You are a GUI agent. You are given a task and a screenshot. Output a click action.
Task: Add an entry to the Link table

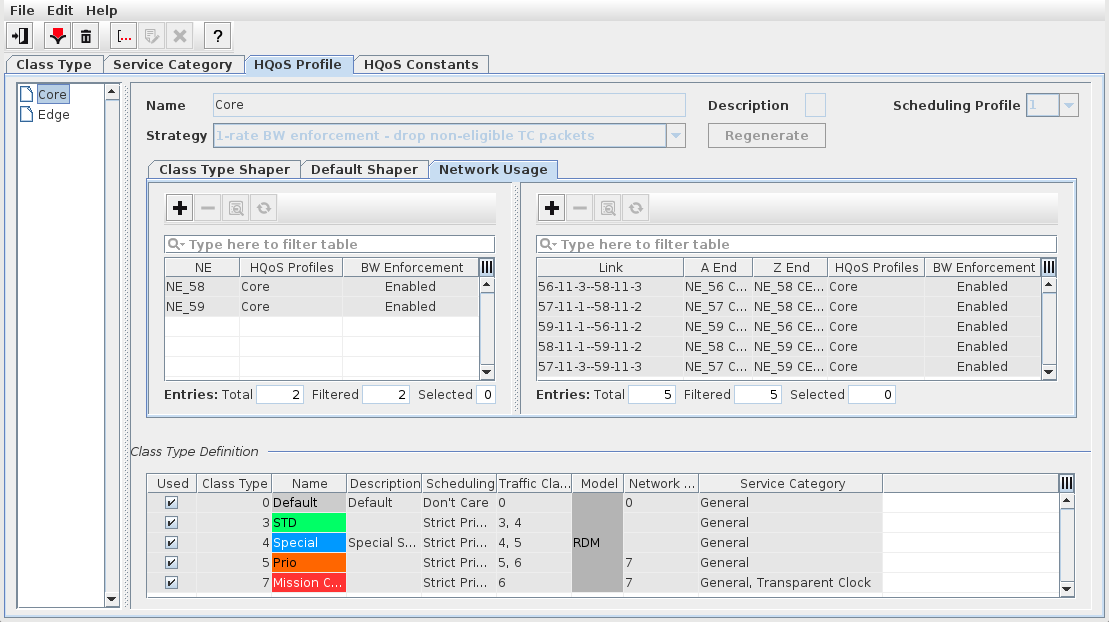coord(552,208)
